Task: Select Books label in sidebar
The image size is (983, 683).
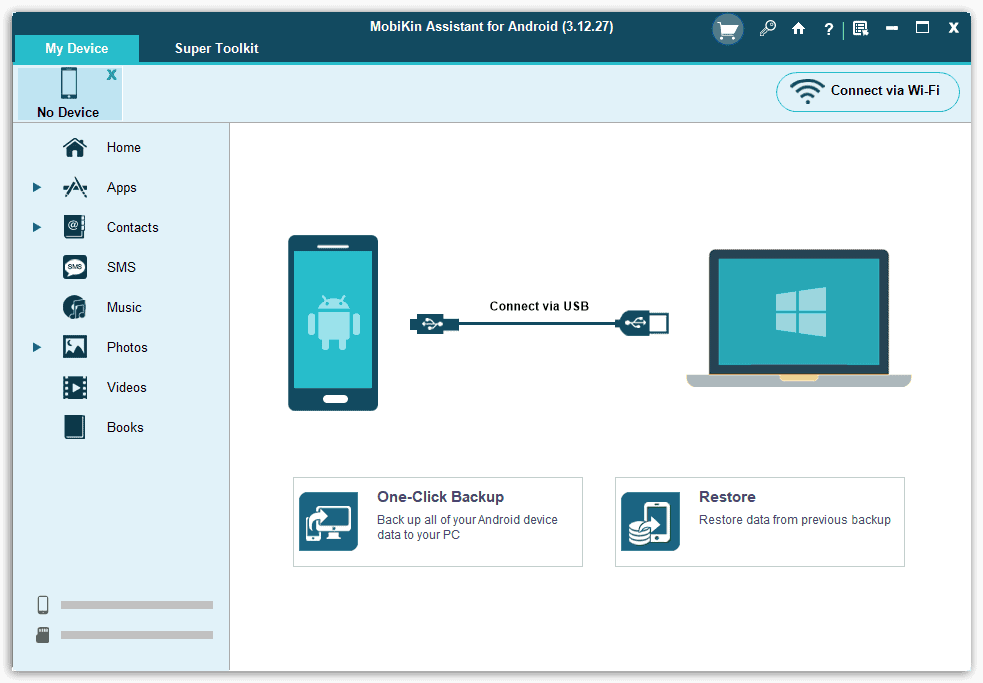Action: [125, 428]
